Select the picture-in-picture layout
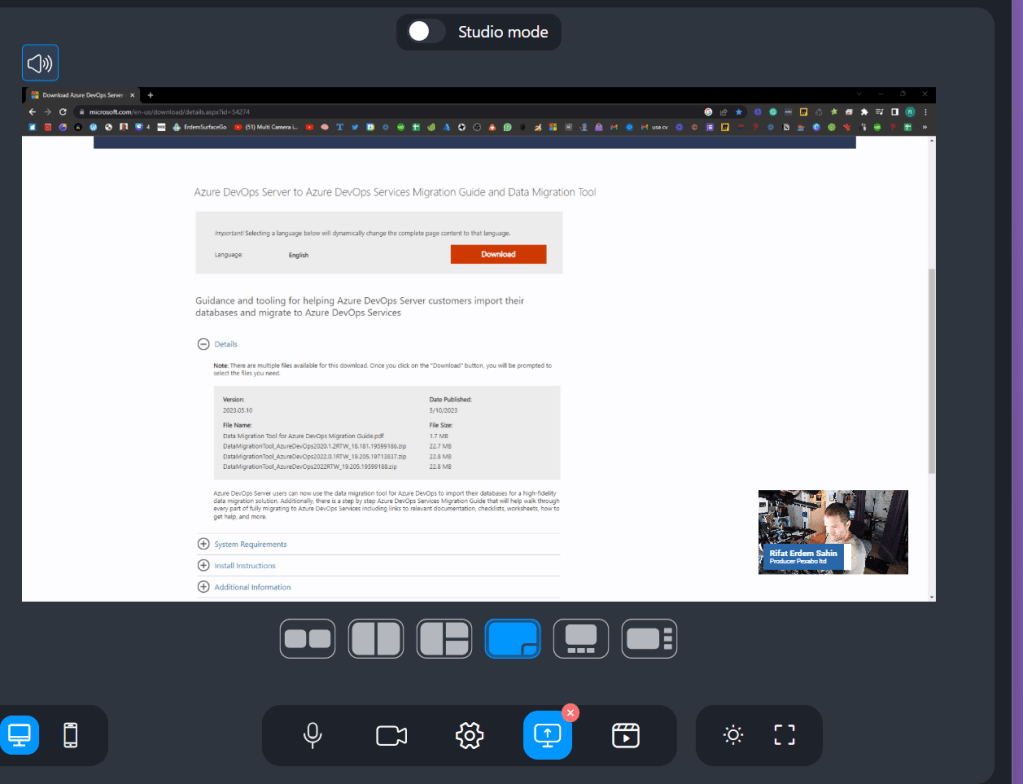The width and height of the screenshot is (1023, 784). (x=513, y=639)
